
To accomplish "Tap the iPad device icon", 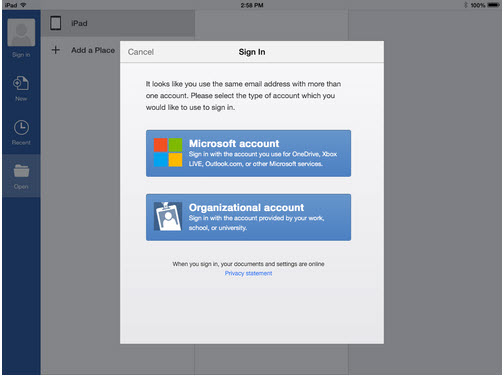I will tap(55, 23).
